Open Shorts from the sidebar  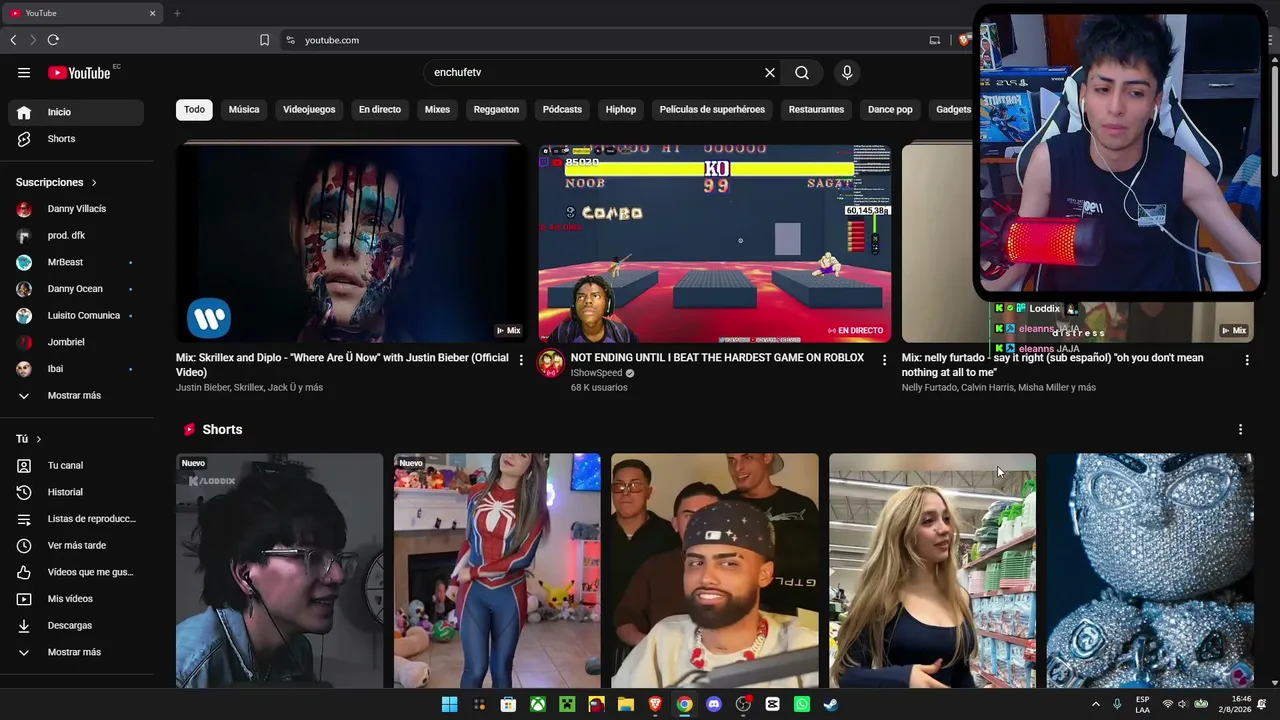point(76,139)
